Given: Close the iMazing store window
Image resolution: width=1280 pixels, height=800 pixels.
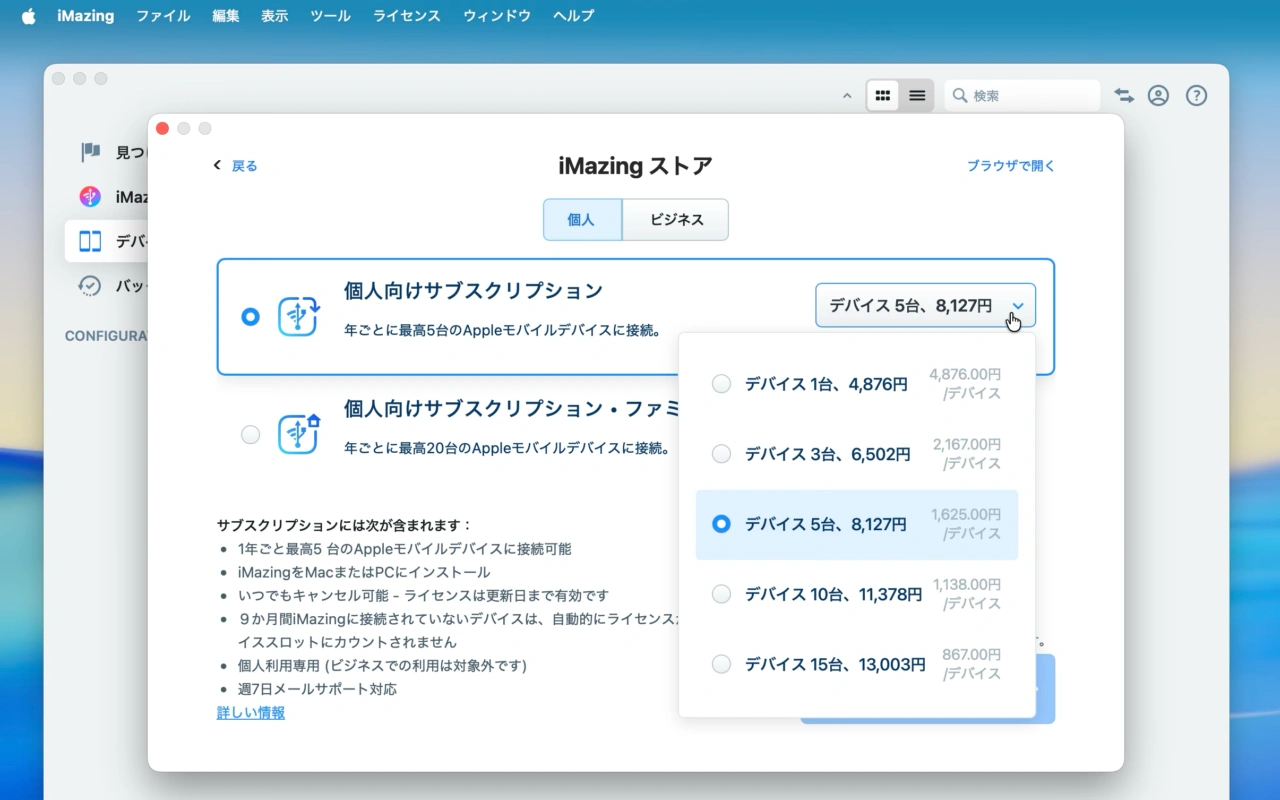Looking at the screenshot, I should (x=163, y=128).
